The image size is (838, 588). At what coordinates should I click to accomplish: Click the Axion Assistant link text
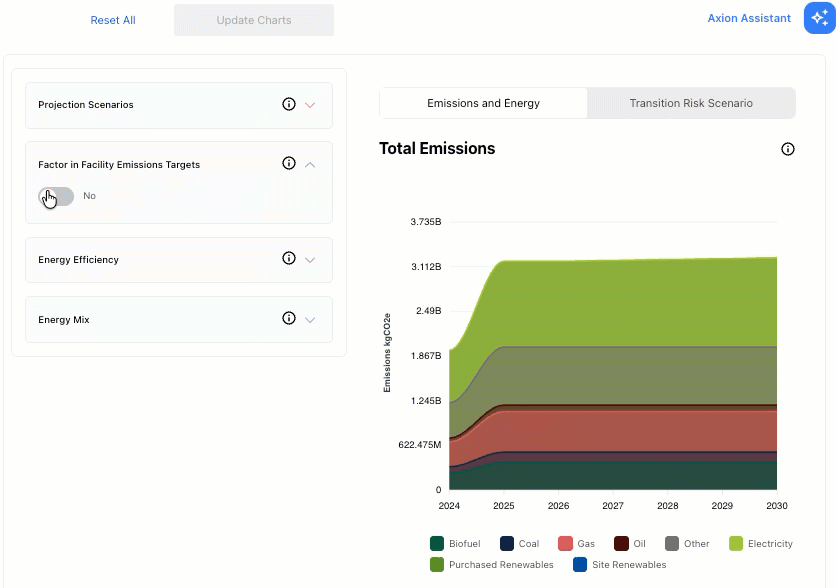pos(749,18)
